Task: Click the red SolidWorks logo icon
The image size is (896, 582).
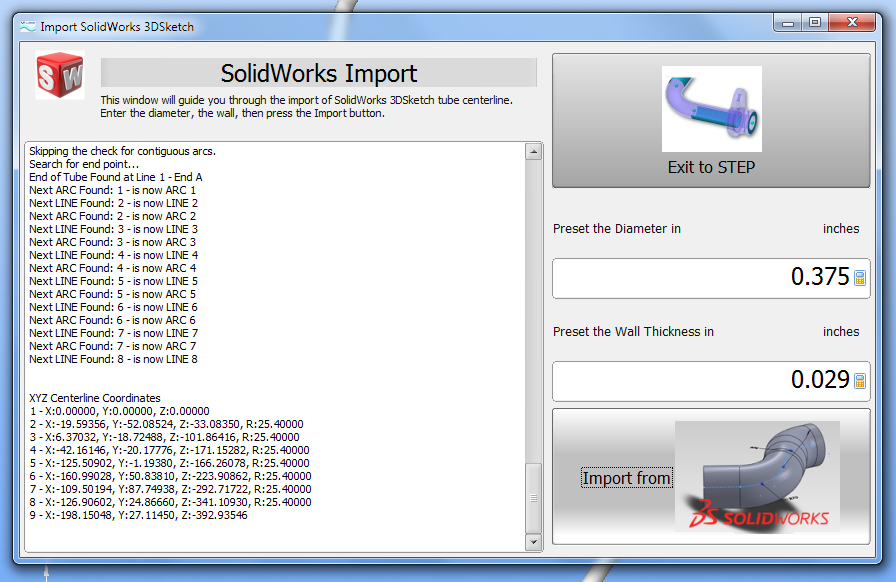Action: (x=60, y=75)
